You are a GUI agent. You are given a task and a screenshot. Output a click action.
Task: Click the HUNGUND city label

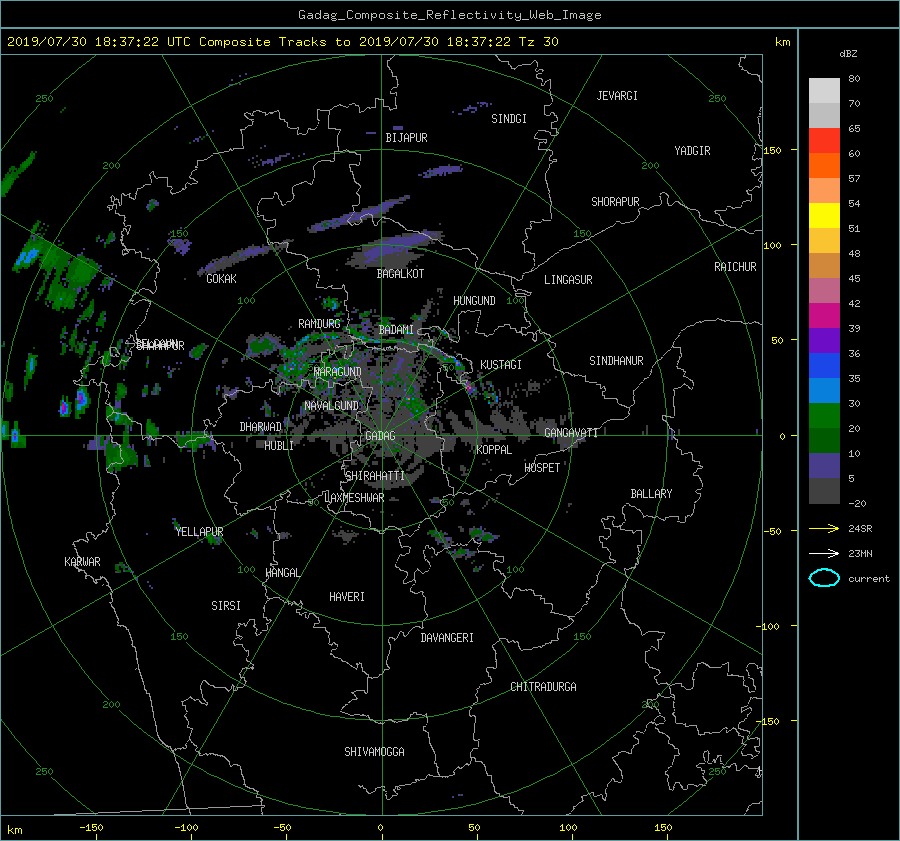pos(474,301)
